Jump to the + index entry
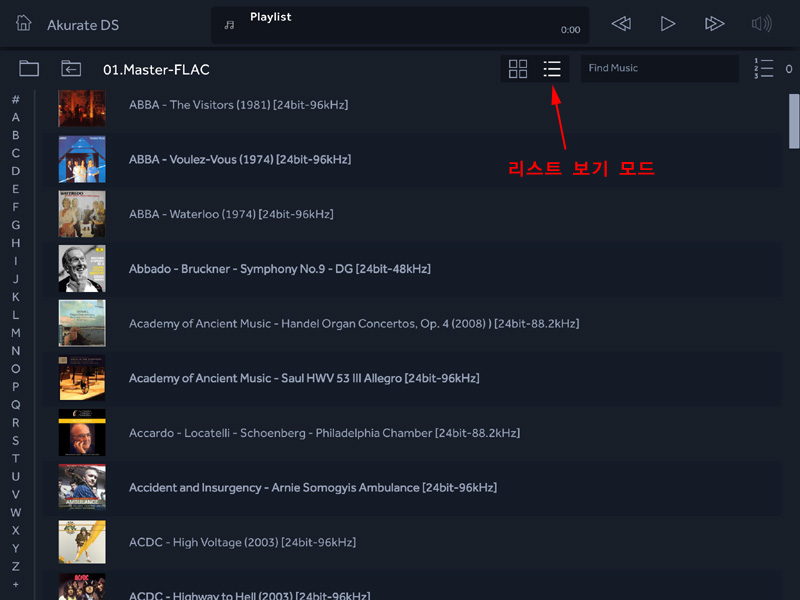 tap(16, 585)
